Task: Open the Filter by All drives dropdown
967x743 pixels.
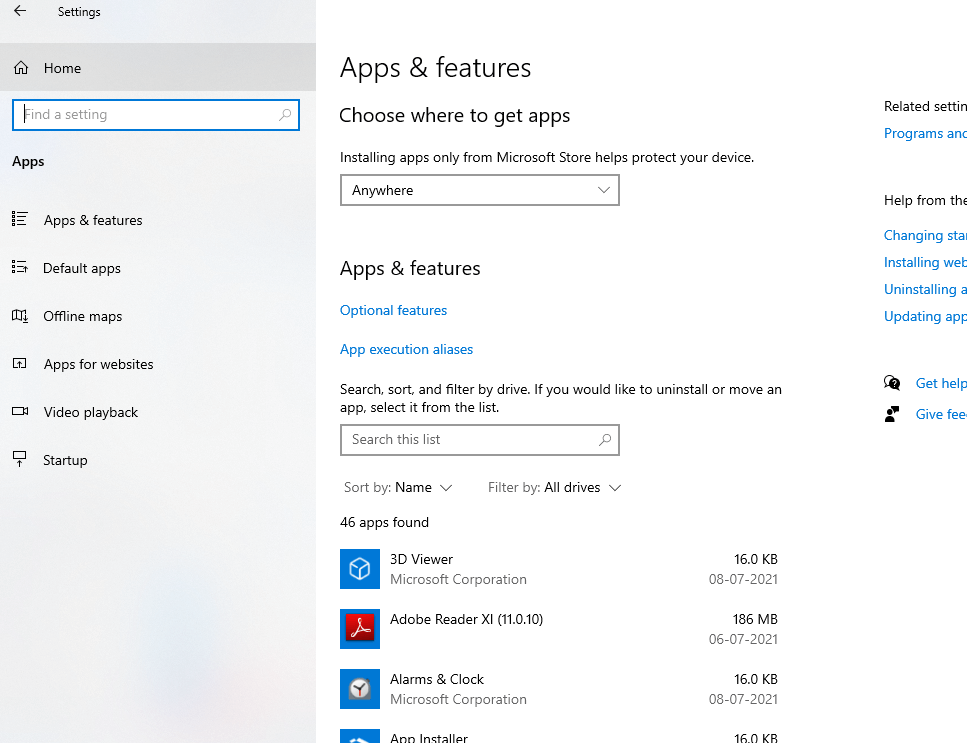Action: click(x=555, y=487)
